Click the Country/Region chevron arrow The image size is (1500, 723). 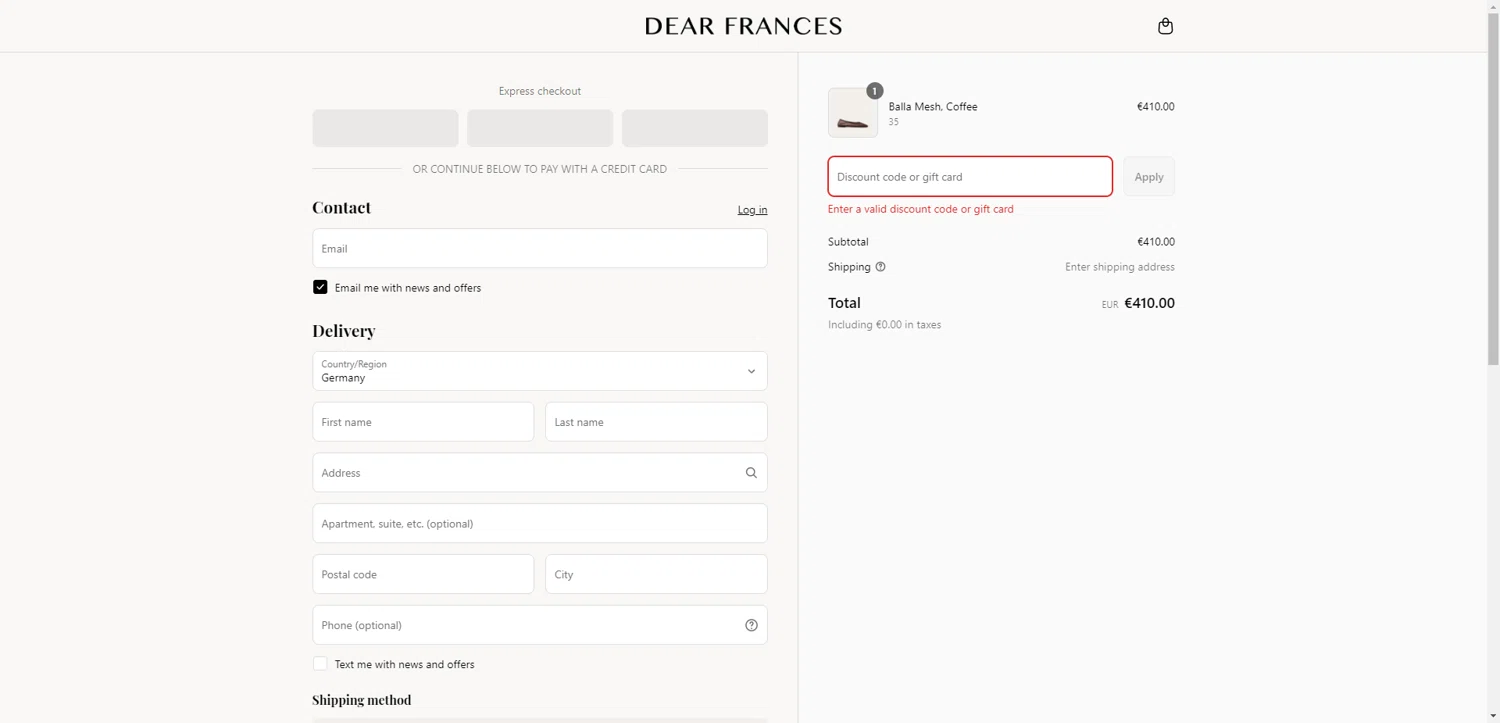point(751,371)
